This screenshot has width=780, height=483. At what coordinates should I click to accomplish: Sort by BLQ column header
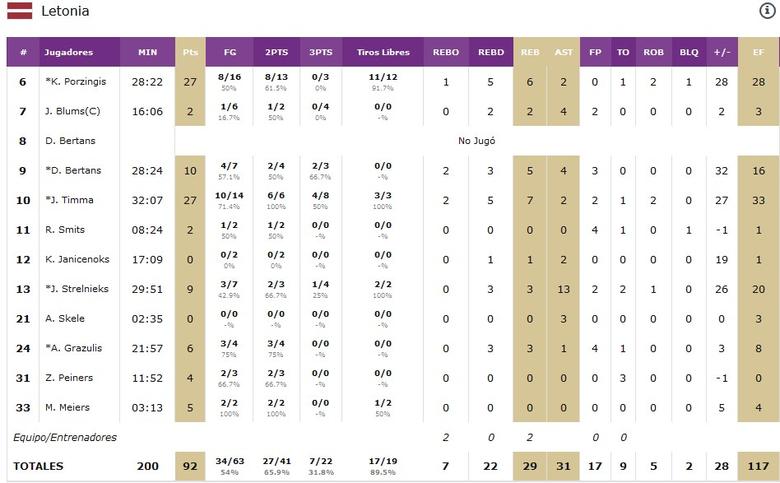tap(688, 52)
